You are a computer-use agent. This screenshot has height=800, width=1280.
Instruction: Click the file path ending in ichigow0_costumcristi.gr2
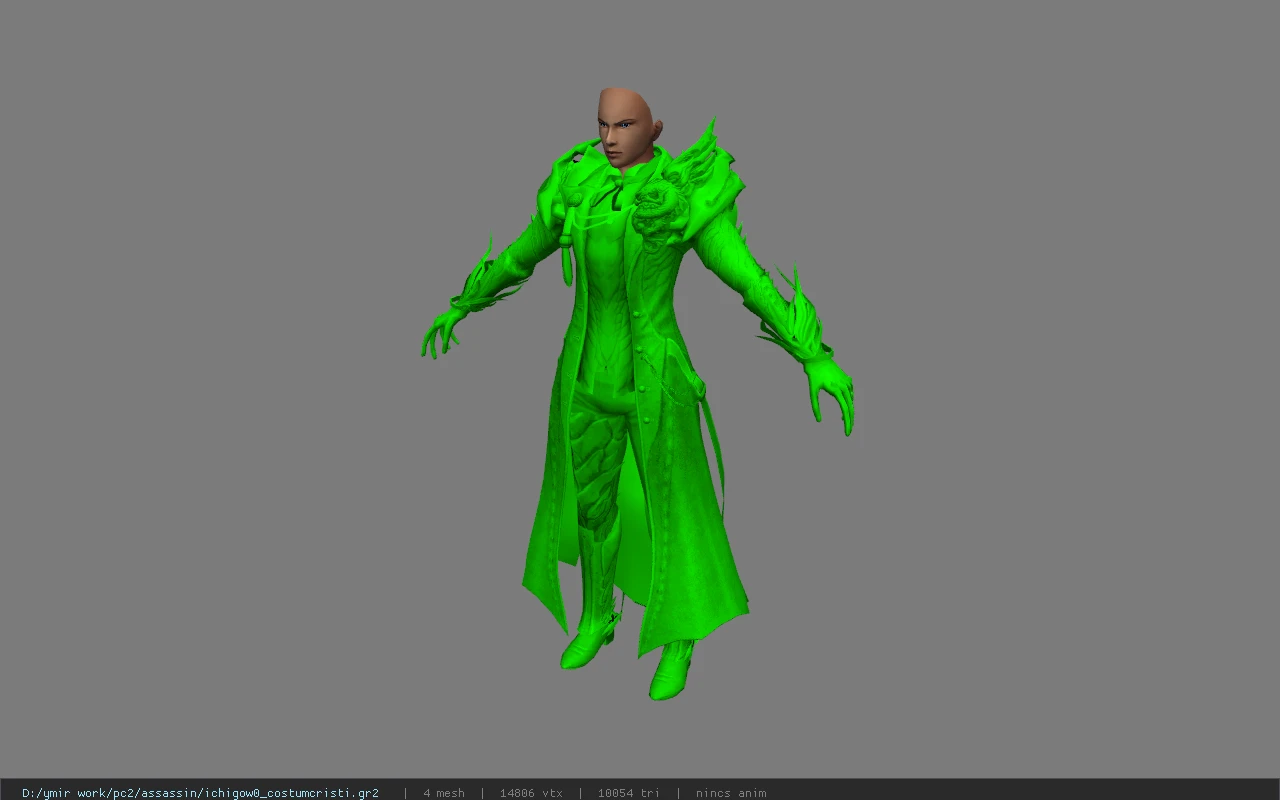pos(200,793)
